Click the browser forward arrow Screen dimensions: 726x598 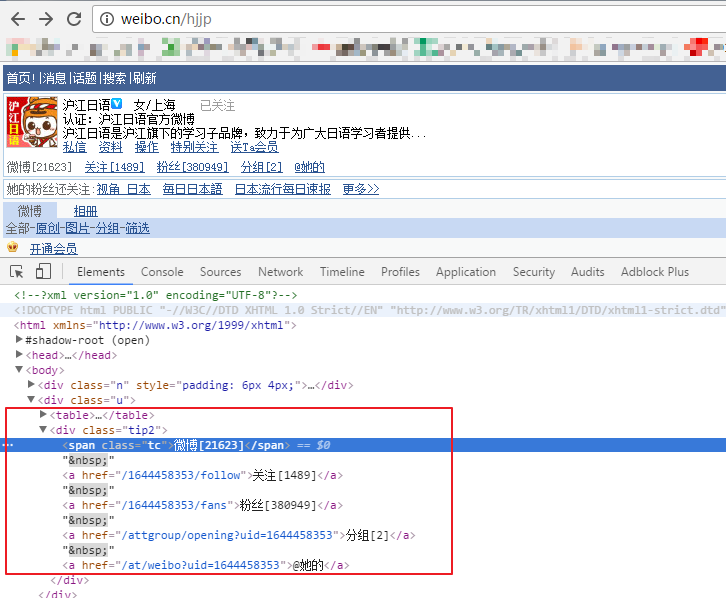(46, 19)
